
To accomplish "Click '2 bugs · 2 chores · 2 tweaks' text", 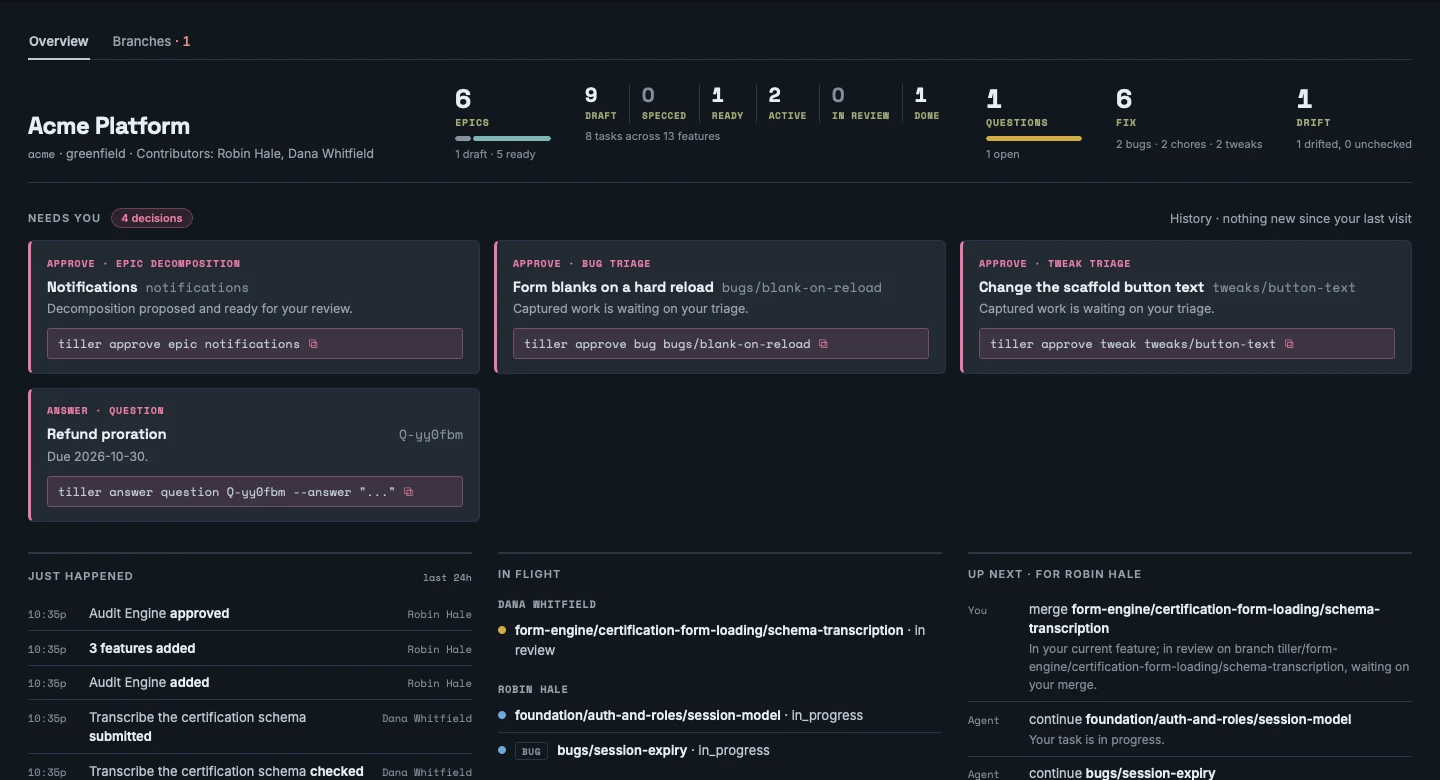I will (1189, 144).
